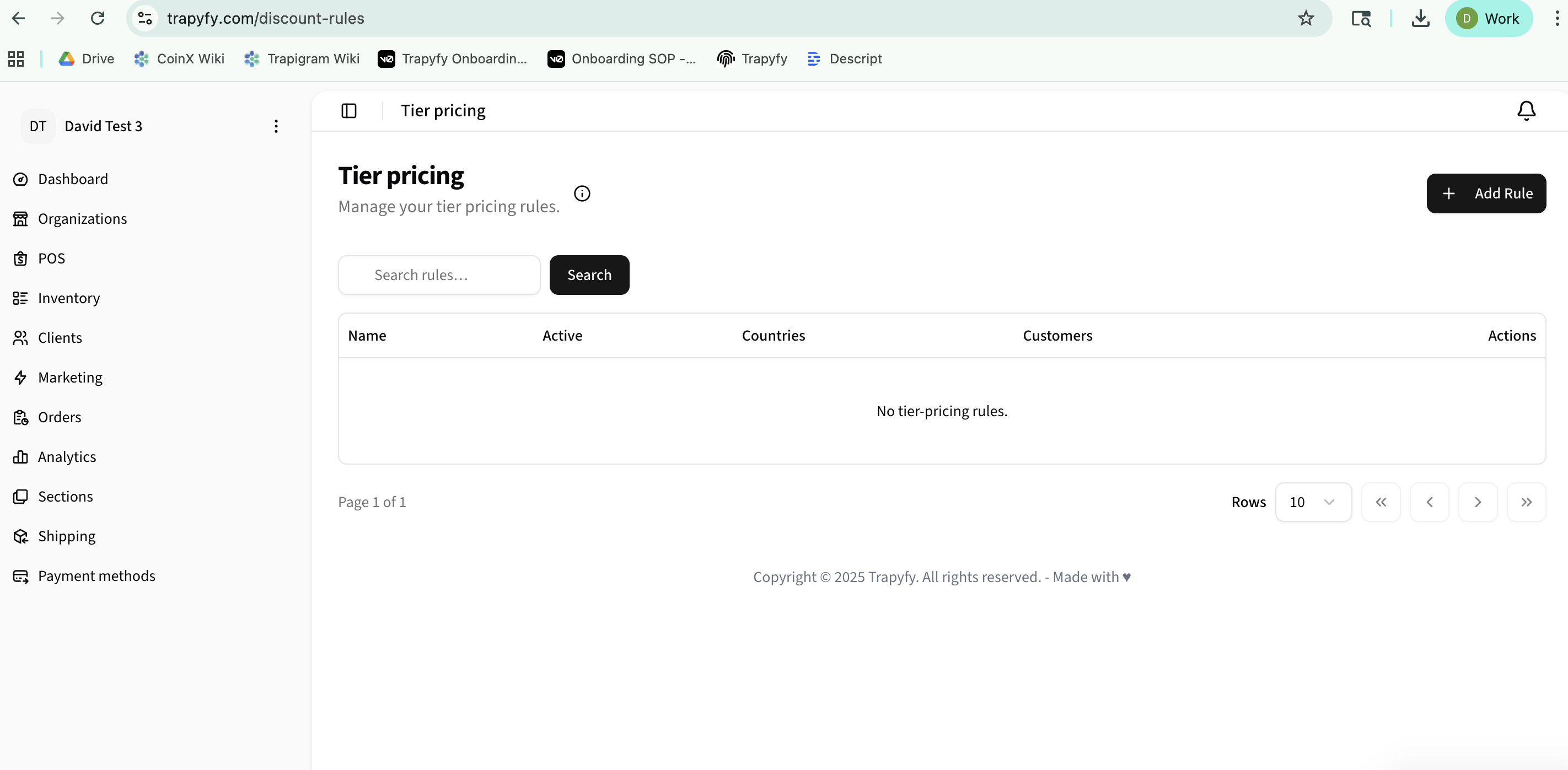Open David Test 3 options menu

276,126
